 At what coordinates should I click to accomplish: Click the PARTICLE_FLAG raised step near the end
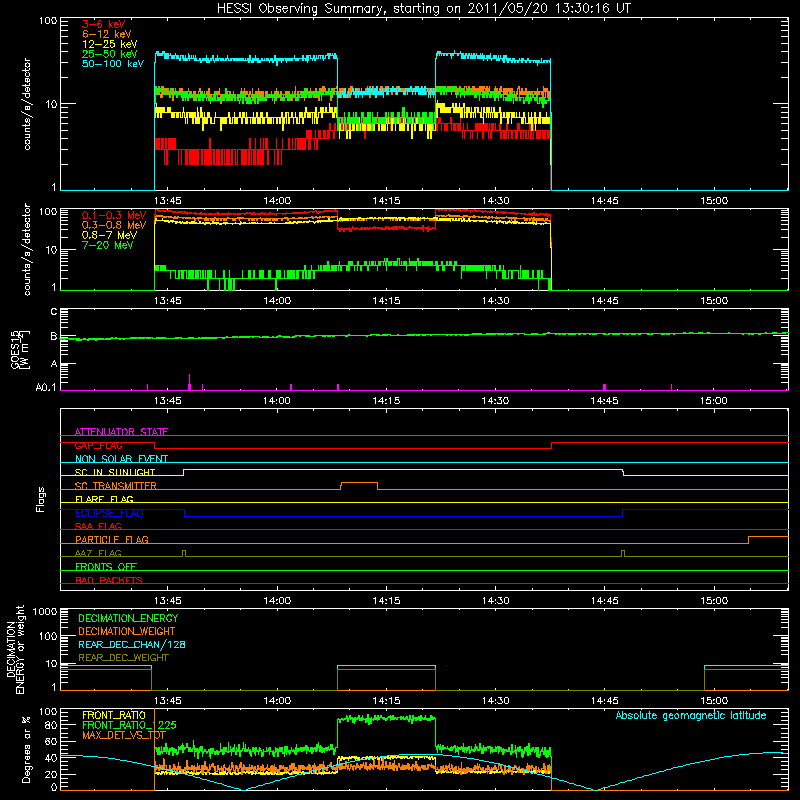point(768,537)
